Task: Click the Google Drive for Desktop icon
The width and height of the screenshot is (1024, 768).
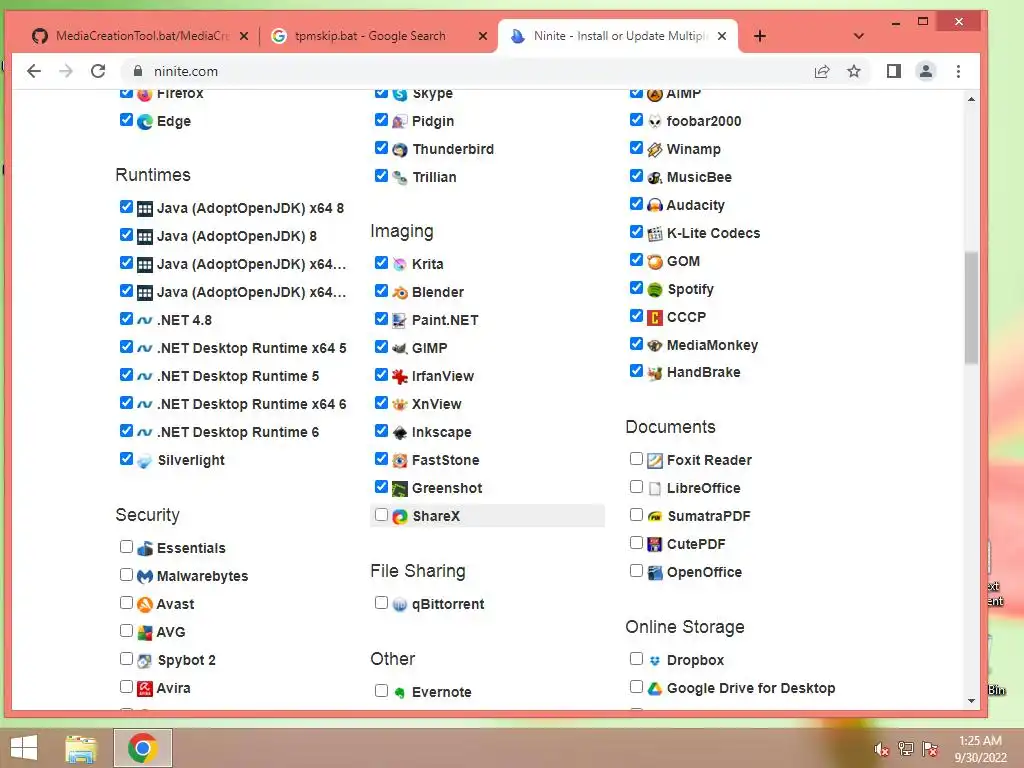Action: click(x=654, y=688)
